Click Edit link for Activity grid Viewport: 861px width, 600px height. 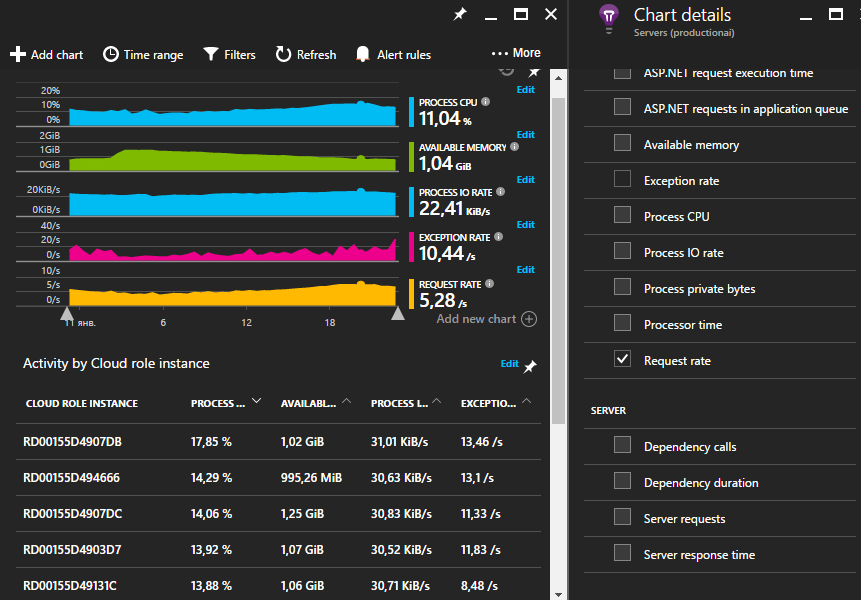click(509, 364)
